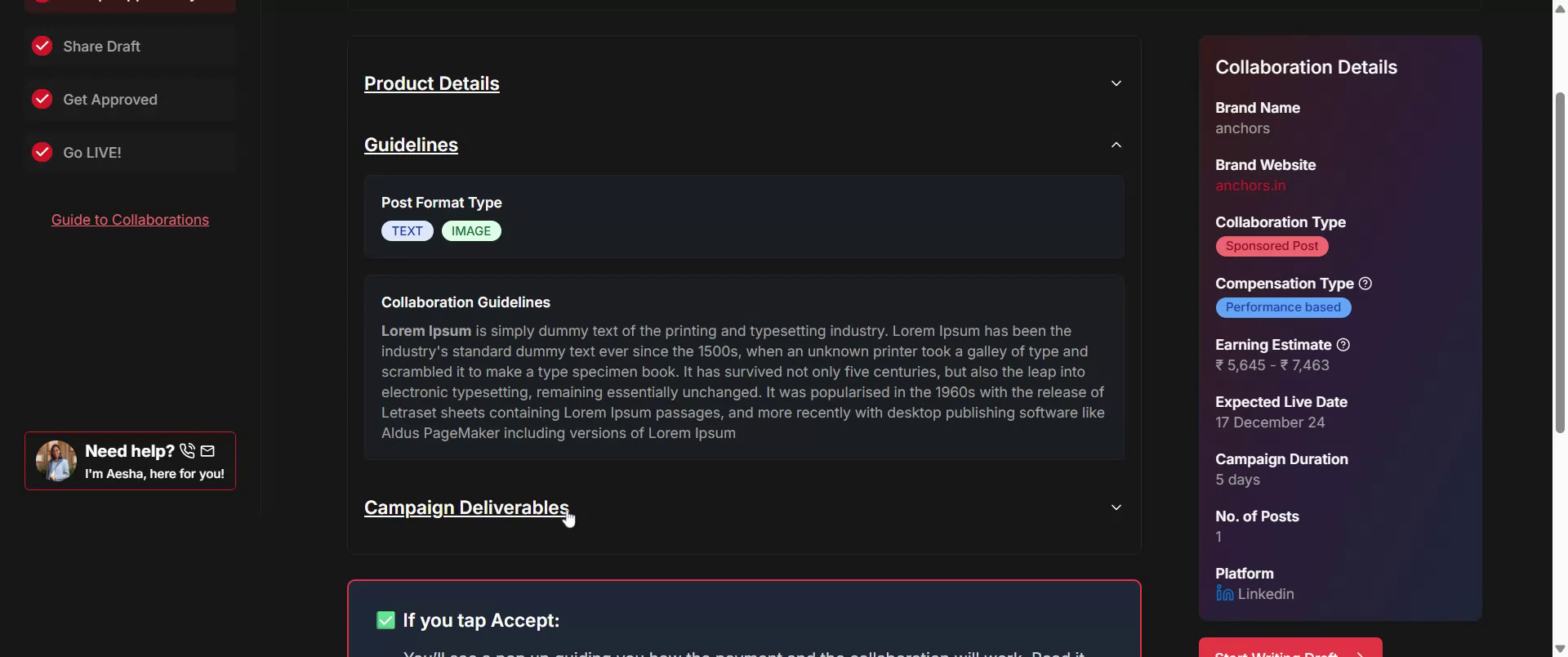Click the vertical scrollbar thumb
1568x657 pixels.
click(x=1560, y=261)
